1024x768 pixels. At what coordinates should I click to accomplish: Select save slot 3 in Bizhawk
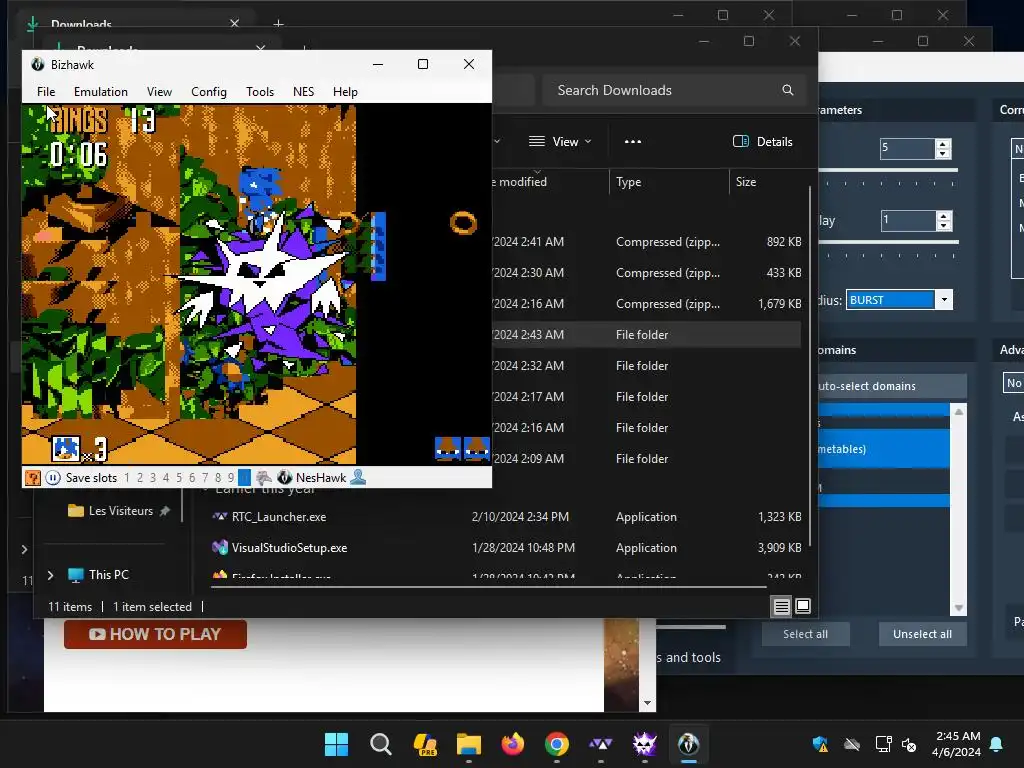pos(153,478)
